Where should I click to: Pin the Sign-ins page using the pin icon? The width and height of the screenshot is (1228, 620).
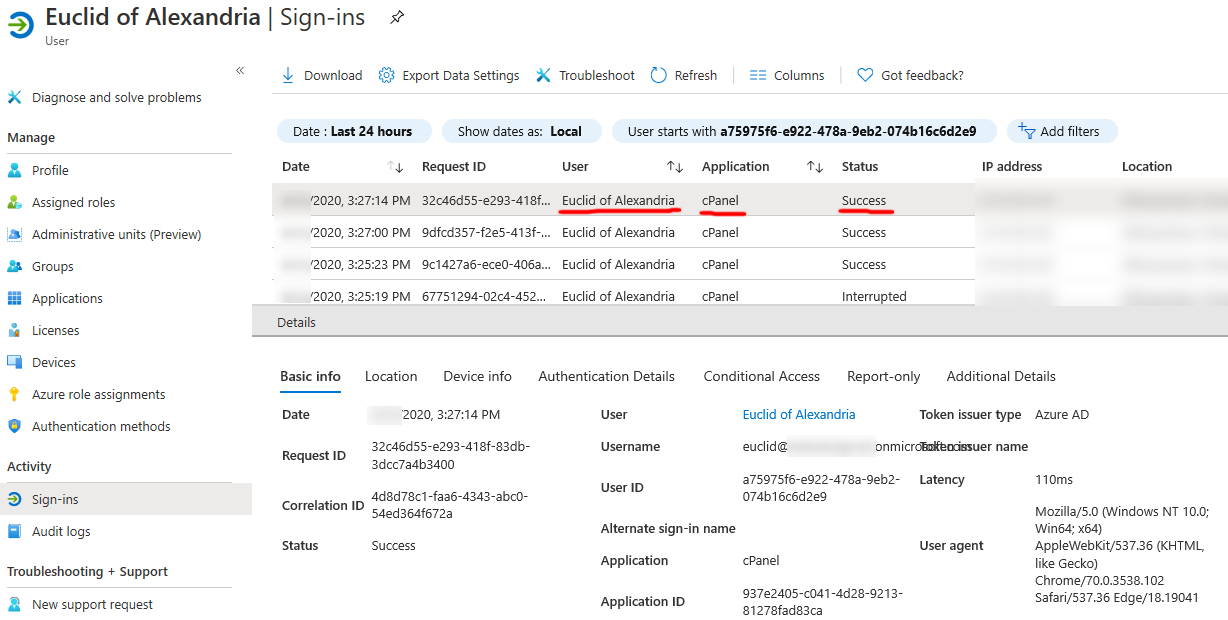[395, 17]
